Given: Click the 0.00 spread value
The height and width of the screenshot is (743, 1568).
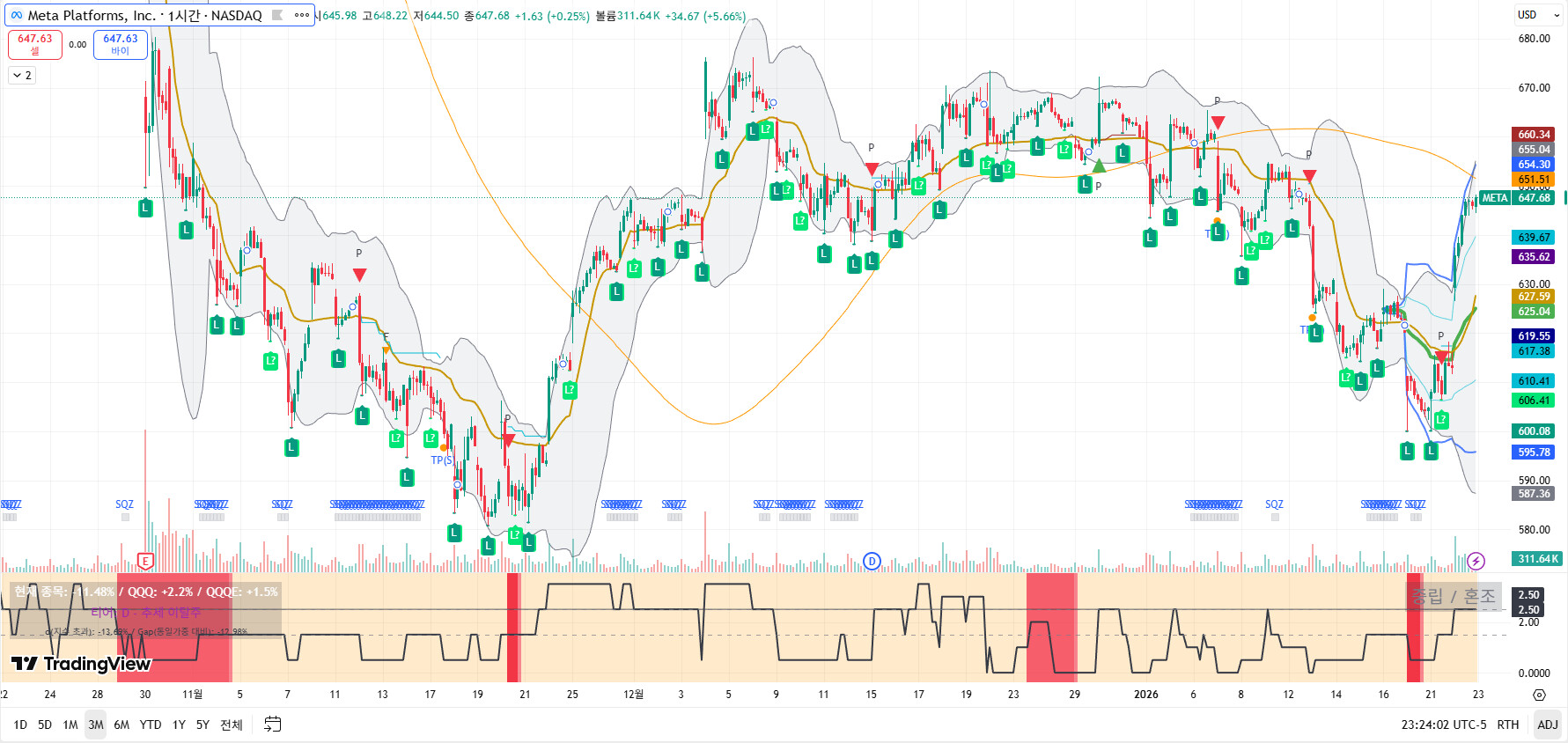Looking at the screenshot, I should coord(77,45).
